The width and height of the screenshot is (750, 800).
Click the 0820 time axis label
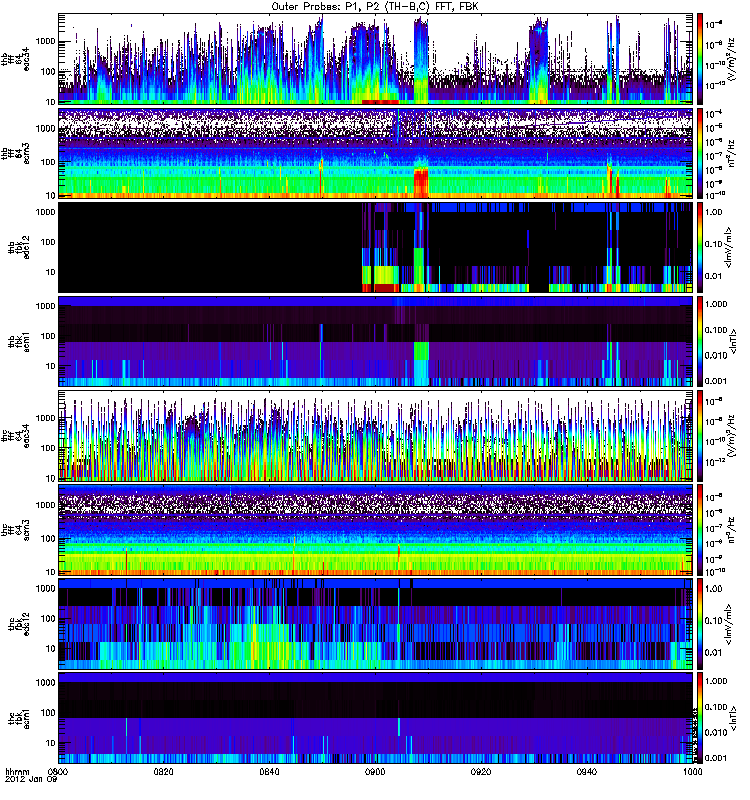[x=164, y=771]
